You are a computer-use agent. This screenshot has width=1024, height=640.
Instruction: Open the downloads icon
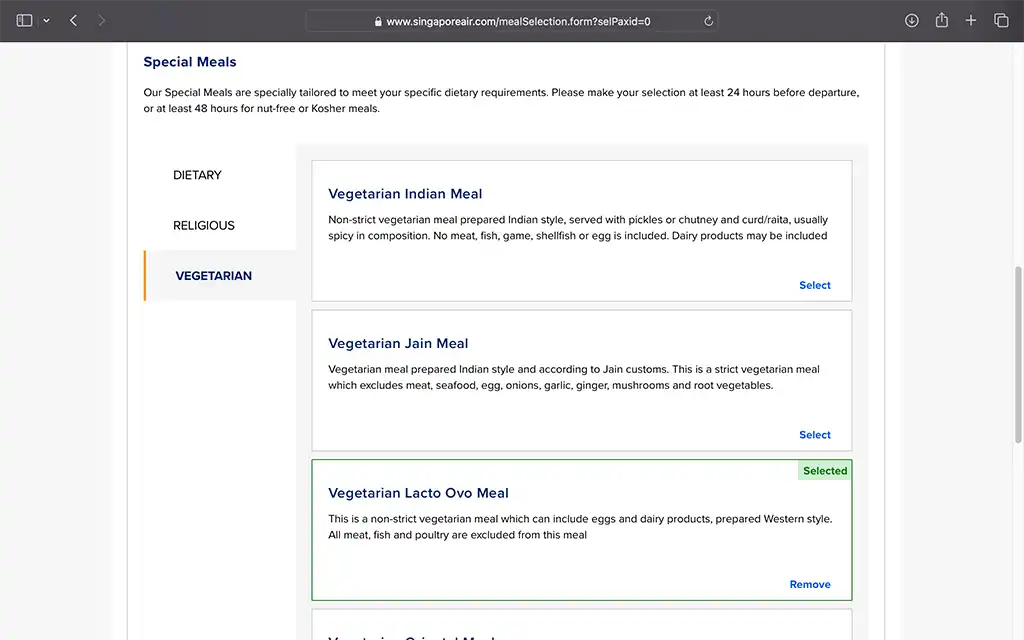pos(912,21)
